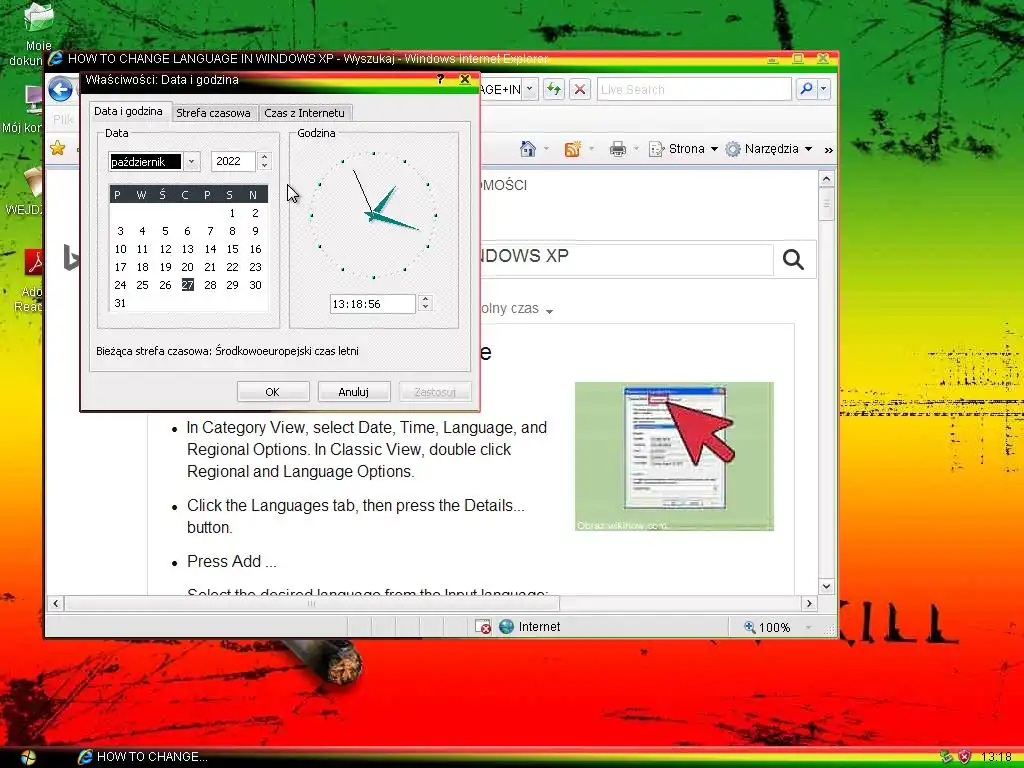Click the Bing search box with WINDOWS XP
The height and width of the screenshot is (768, 1024).
[627, 259]
